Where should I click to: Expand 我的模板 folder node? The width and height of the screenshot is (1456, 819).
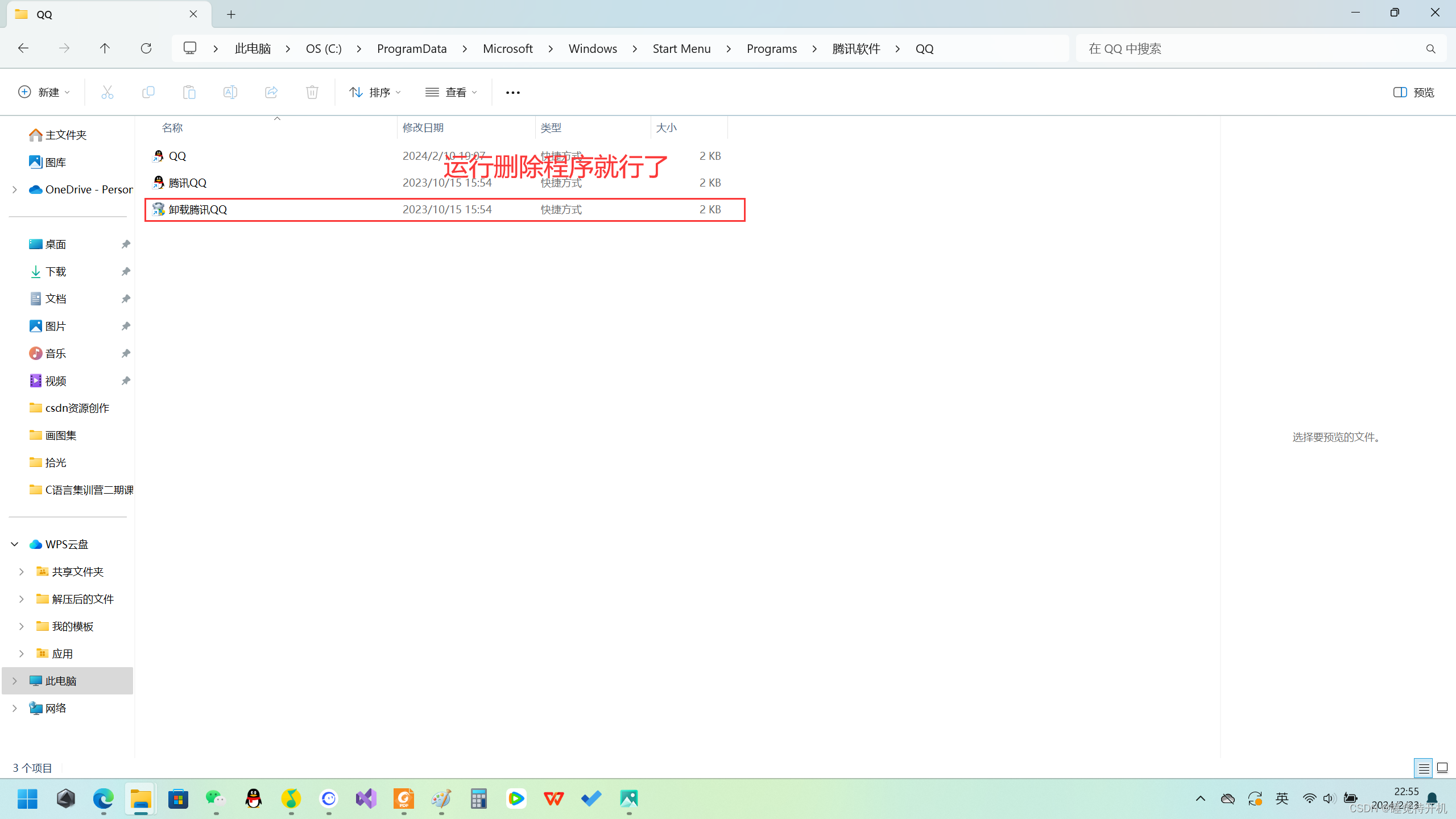coord(22,626)
